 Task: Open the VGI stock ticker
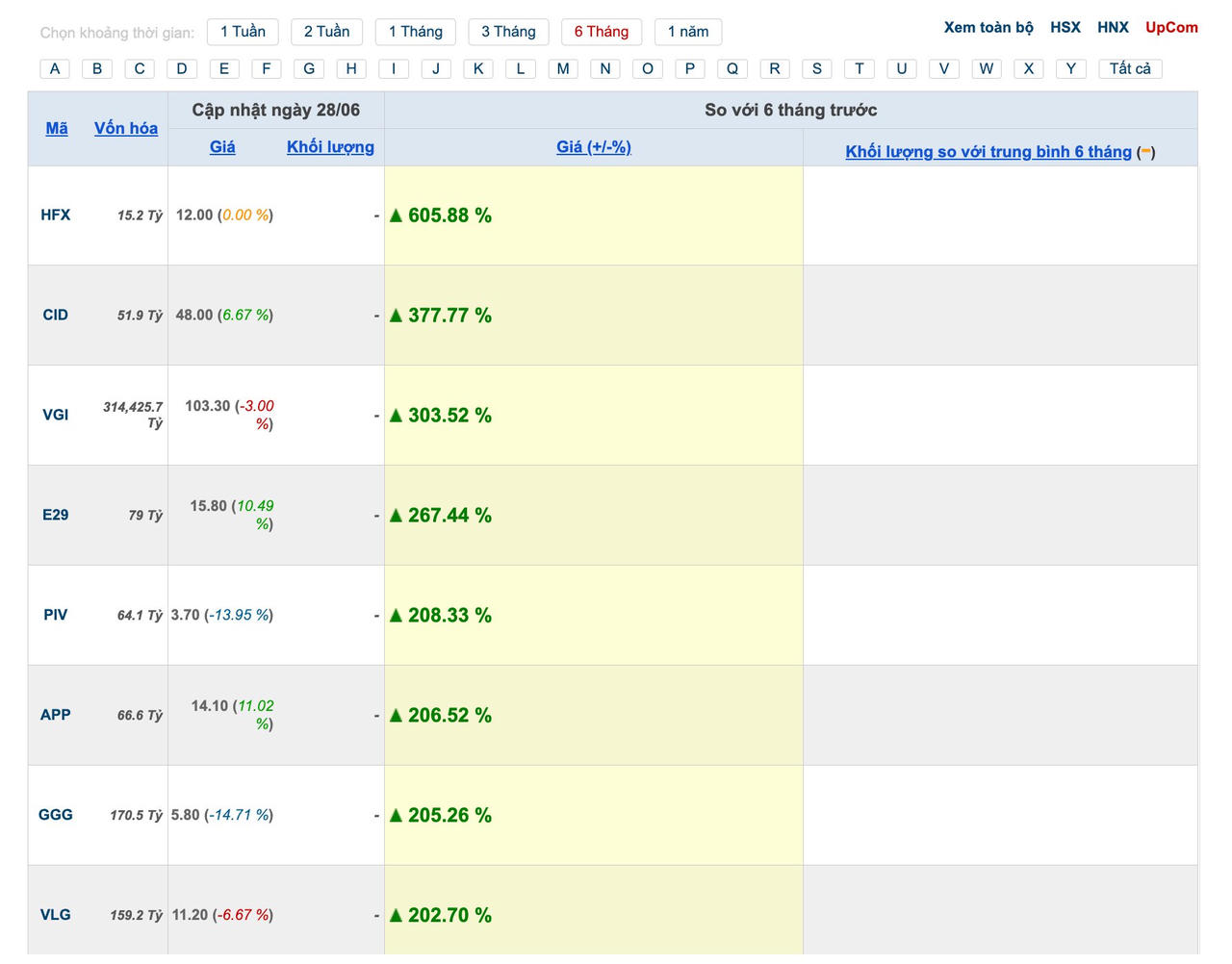[56, 415]
